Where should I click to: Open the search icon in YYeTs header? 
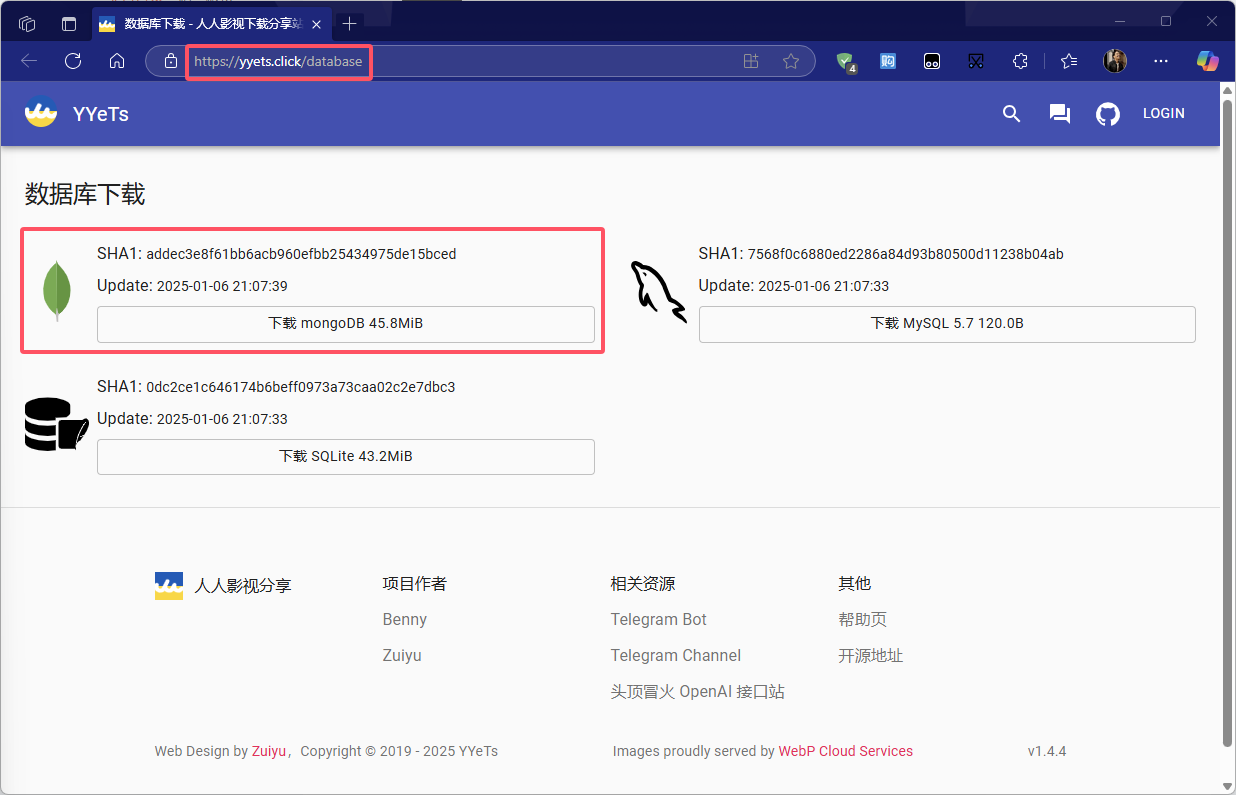coord(1011,114)
